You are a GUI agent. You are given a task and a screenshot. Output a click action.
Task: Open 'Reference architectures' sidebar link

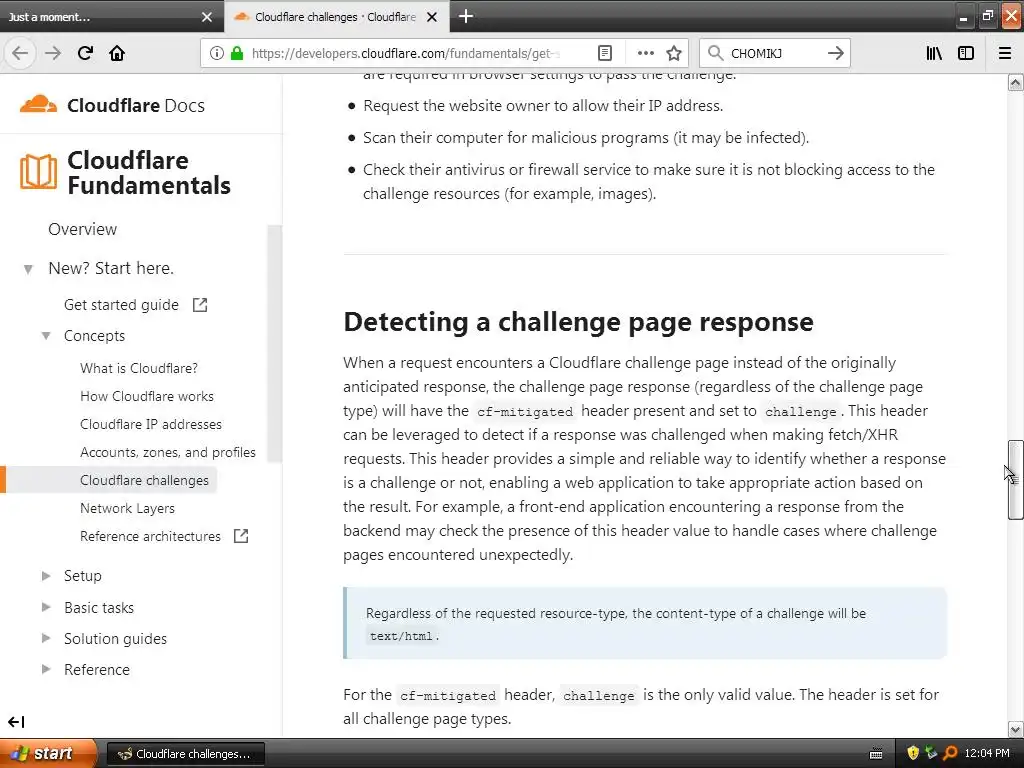tap(150, 536)
